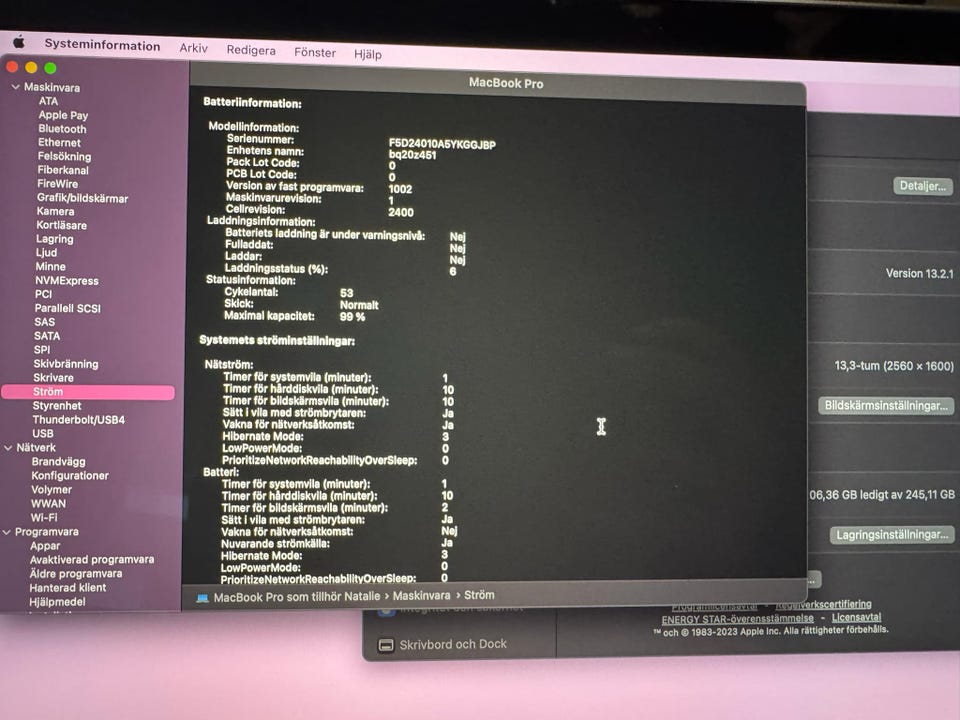Select SPI in the sidebar
Image resolution: width=960 pixels, height=720 pixels.
[42, 350]
